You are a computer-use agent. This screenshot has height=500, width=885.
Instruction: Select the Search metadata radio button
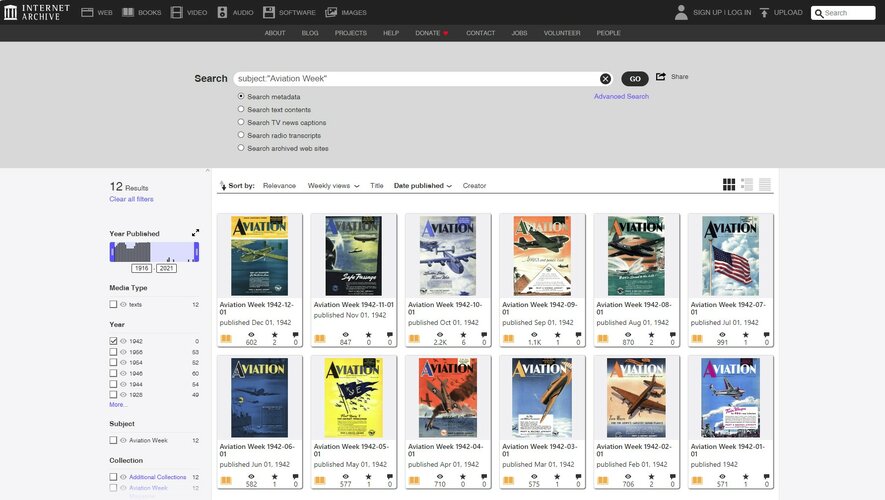241,97
